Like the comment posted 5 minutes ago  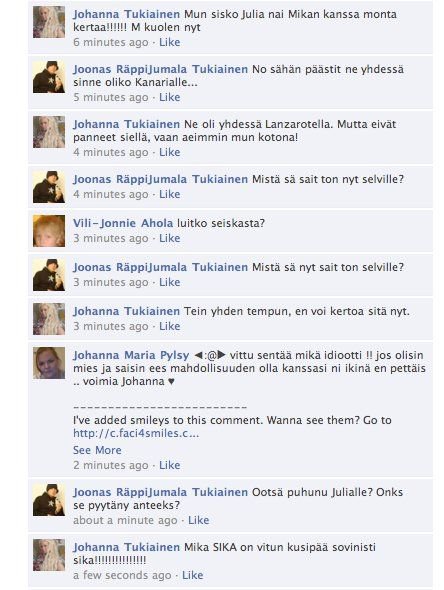[x=170, y=97]
